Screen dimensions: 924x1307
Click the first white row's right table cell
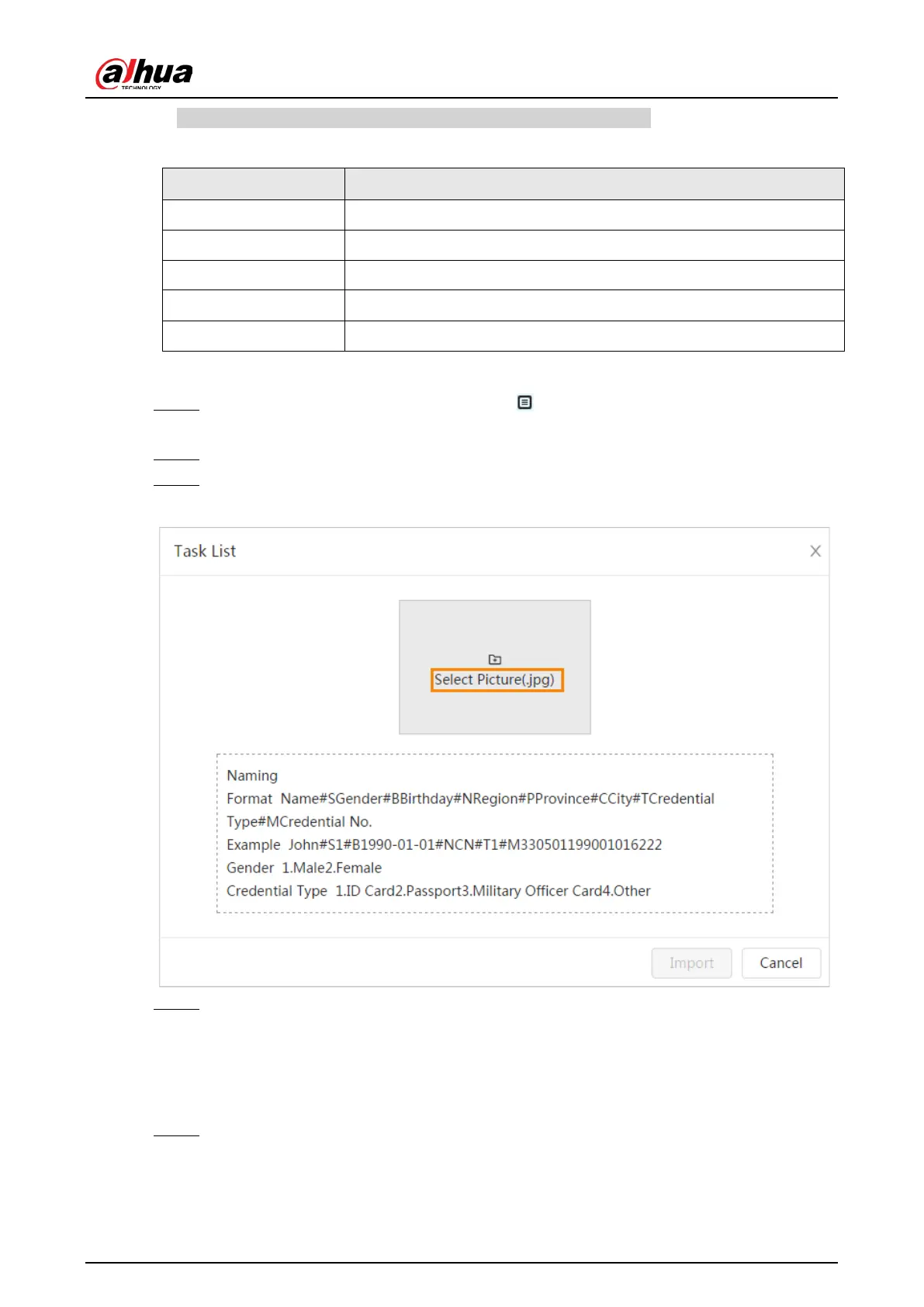[594, 215]
